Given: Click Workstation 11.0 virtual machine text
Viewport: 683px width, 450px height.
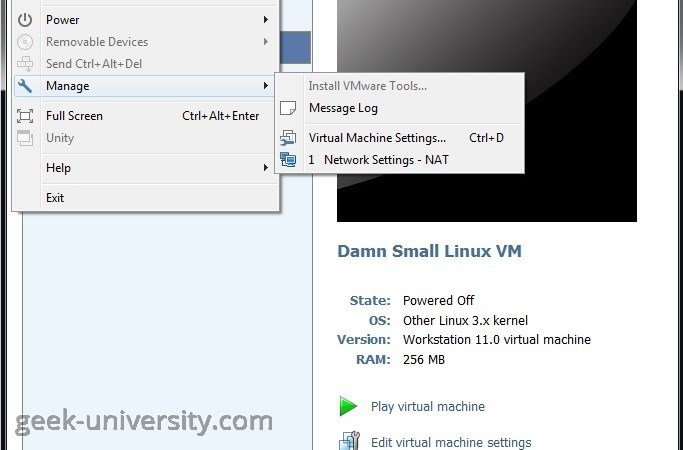Looking at the screenshot, I should (x=497, y=339).
